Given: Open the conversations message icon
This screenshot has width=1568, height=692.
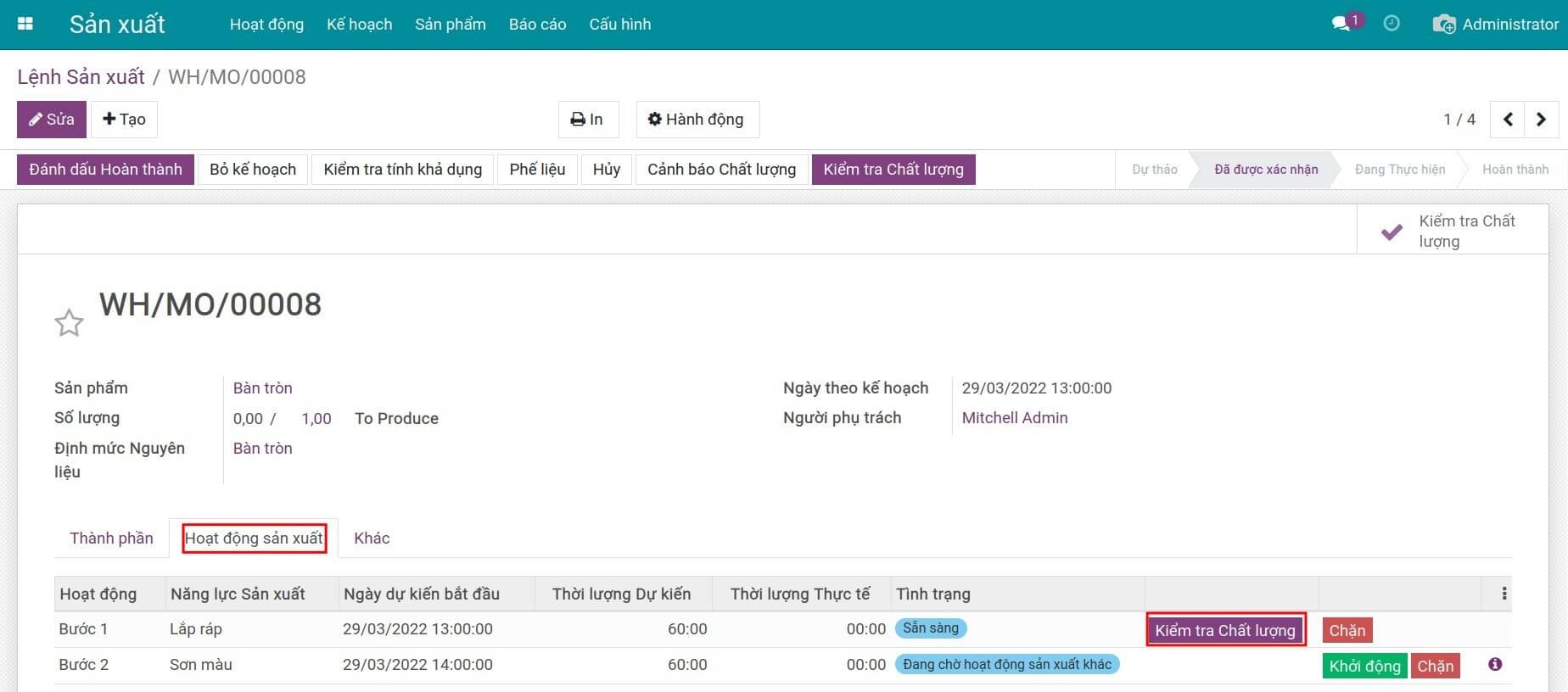Looking at the screenshot, I should (1341, 24).
